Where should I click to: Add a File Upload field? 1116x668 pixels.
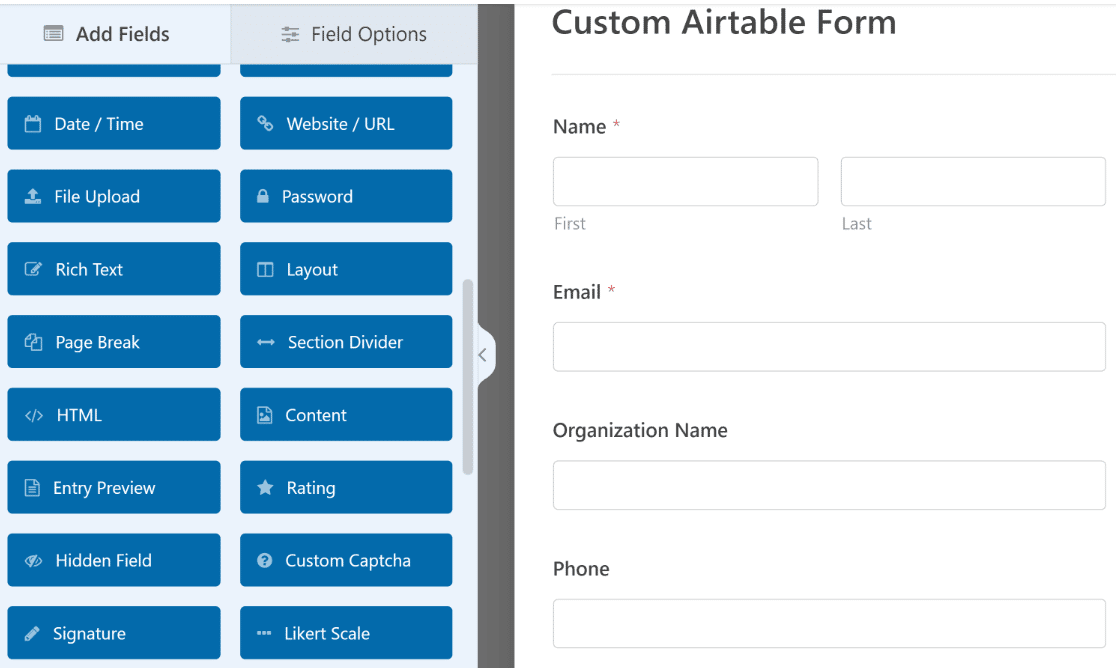114,196
